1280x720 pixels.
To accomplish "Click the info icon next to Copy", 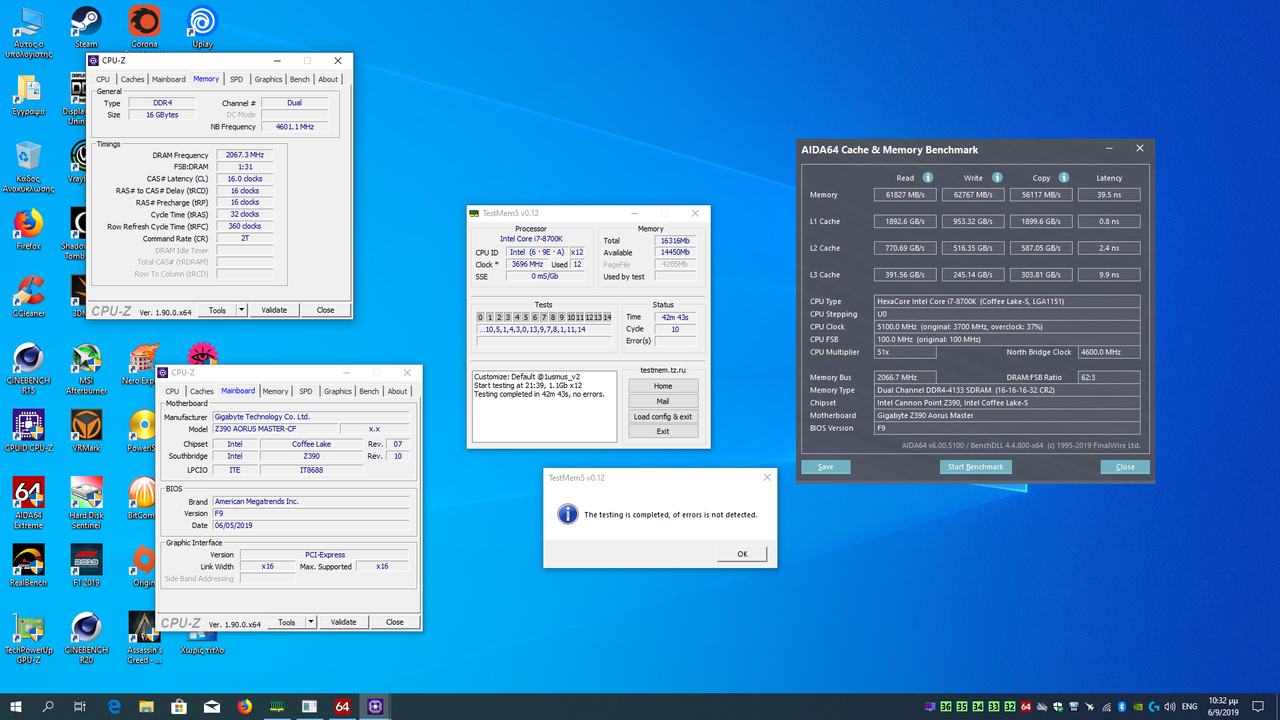I will tap(1063, 178).
